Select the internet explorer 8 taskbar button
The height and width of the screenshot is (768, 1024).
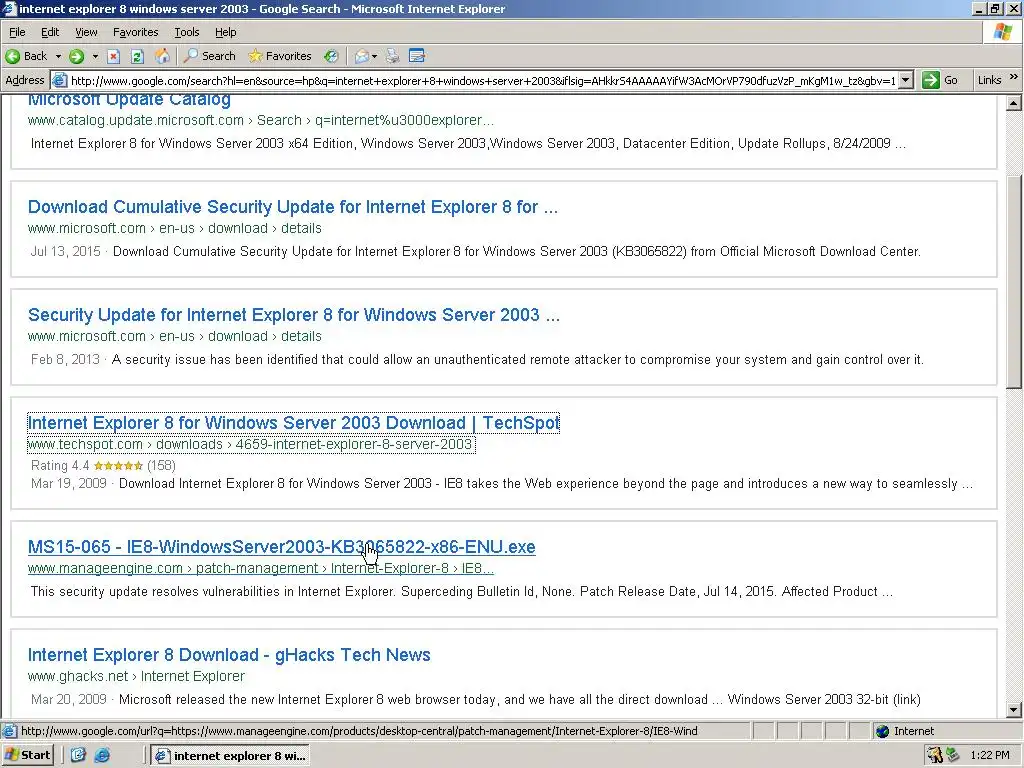point(231,756)
